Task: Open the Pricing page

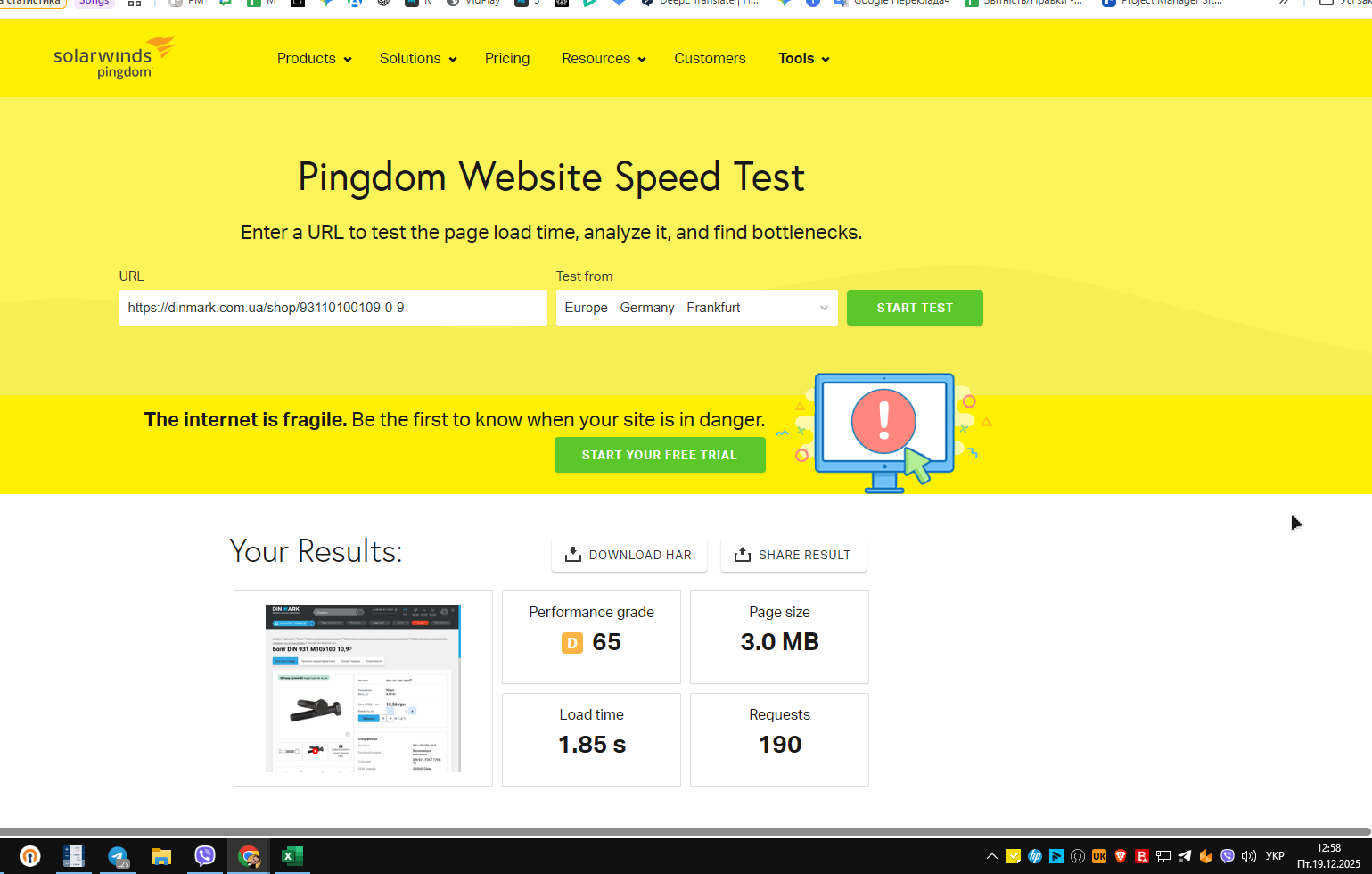Action: (507, 59)
